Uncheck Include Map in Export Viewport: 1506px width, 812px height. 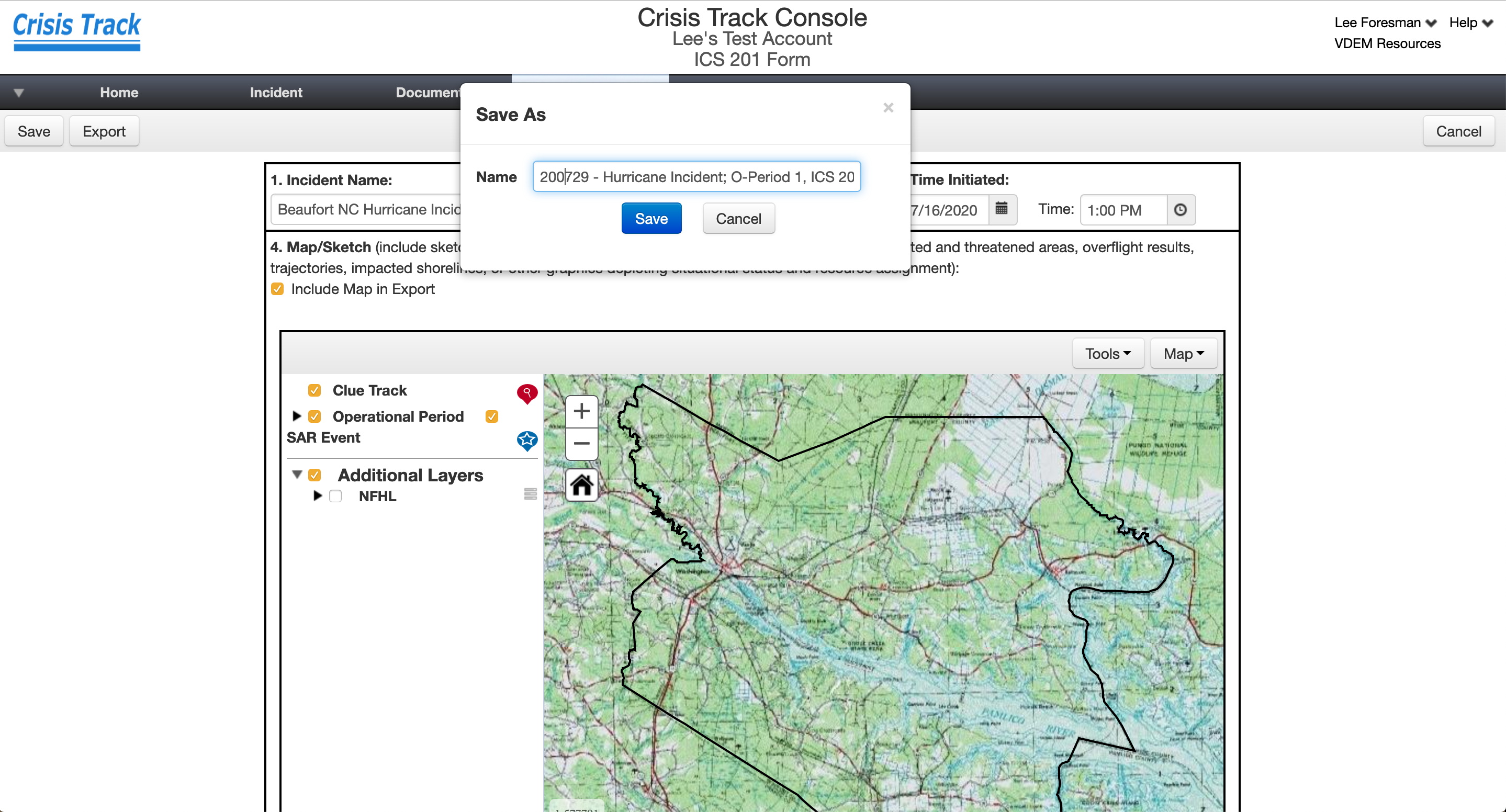[x=278, y=289]
